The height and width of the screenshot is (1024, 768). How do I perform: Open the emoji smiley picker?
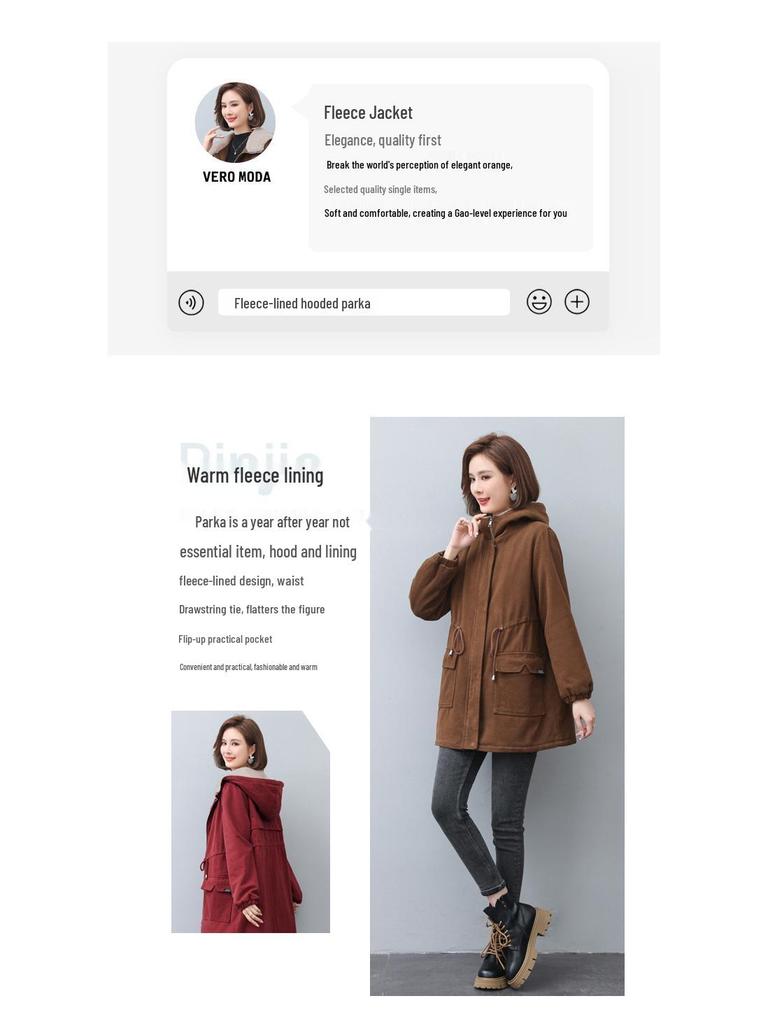point(539,302)
